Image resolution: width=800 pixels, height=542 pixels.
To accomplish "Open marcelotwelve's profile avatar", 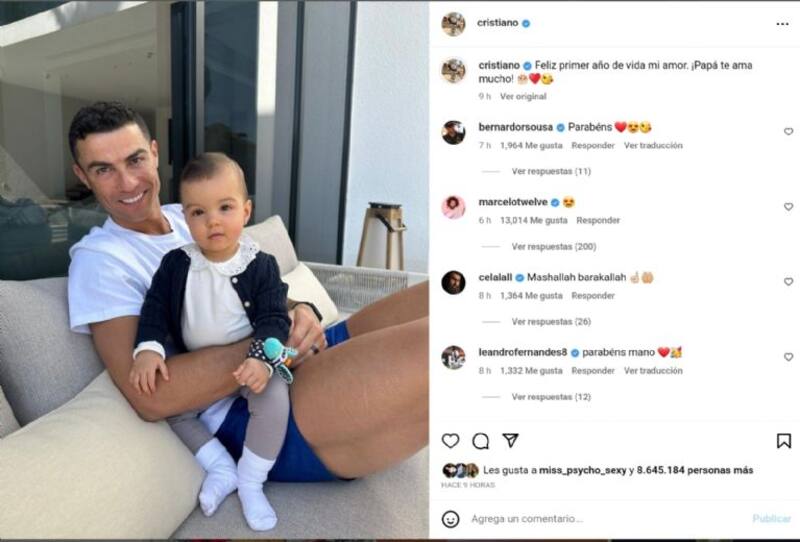I will point(453,207).
